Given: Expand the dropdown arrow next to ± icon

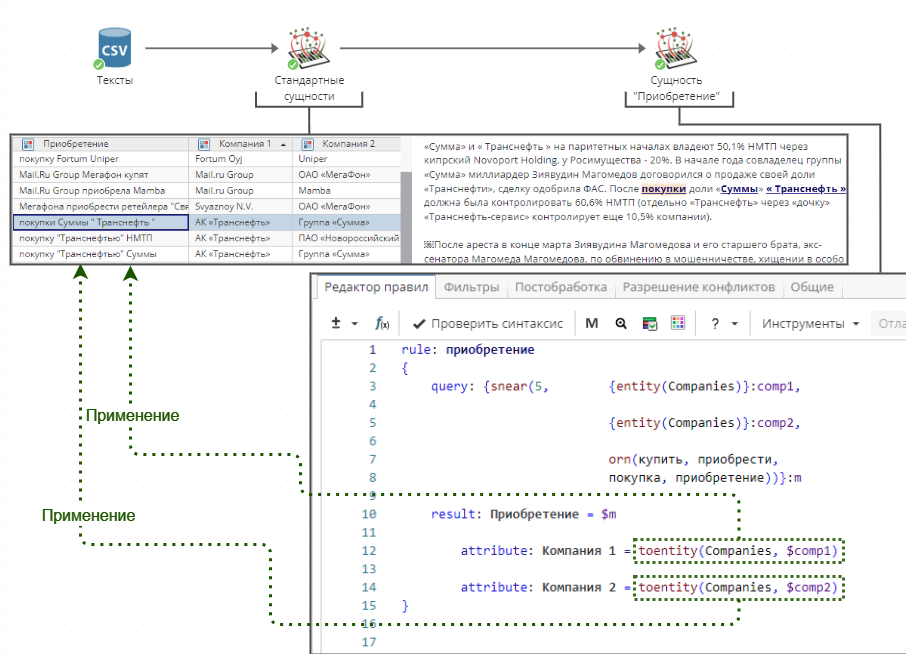Looking at the screenshot, I should (355, 324).
